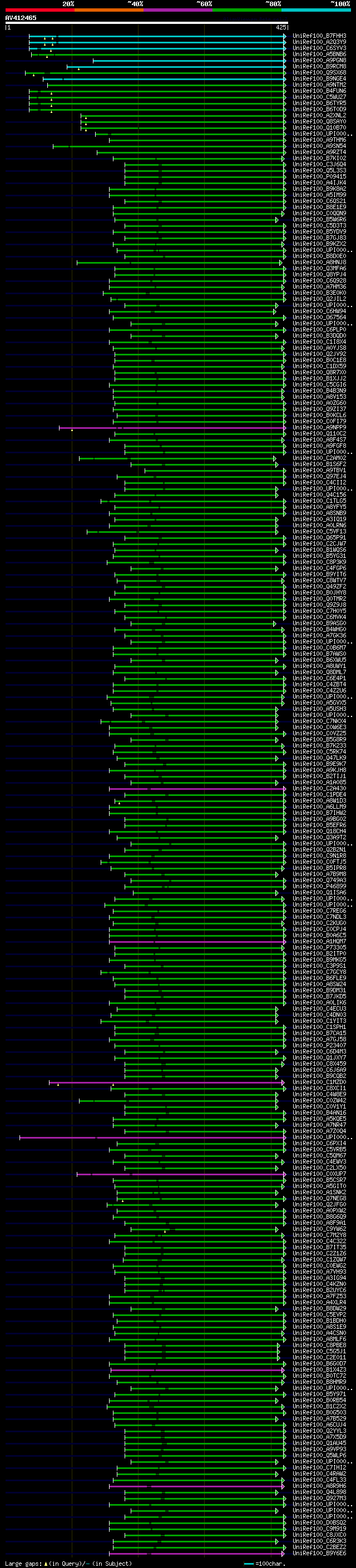This screenshot has width=356, height=1568.
Task: Click the red ~20% identity legend bar
Action: pos(39,10)
